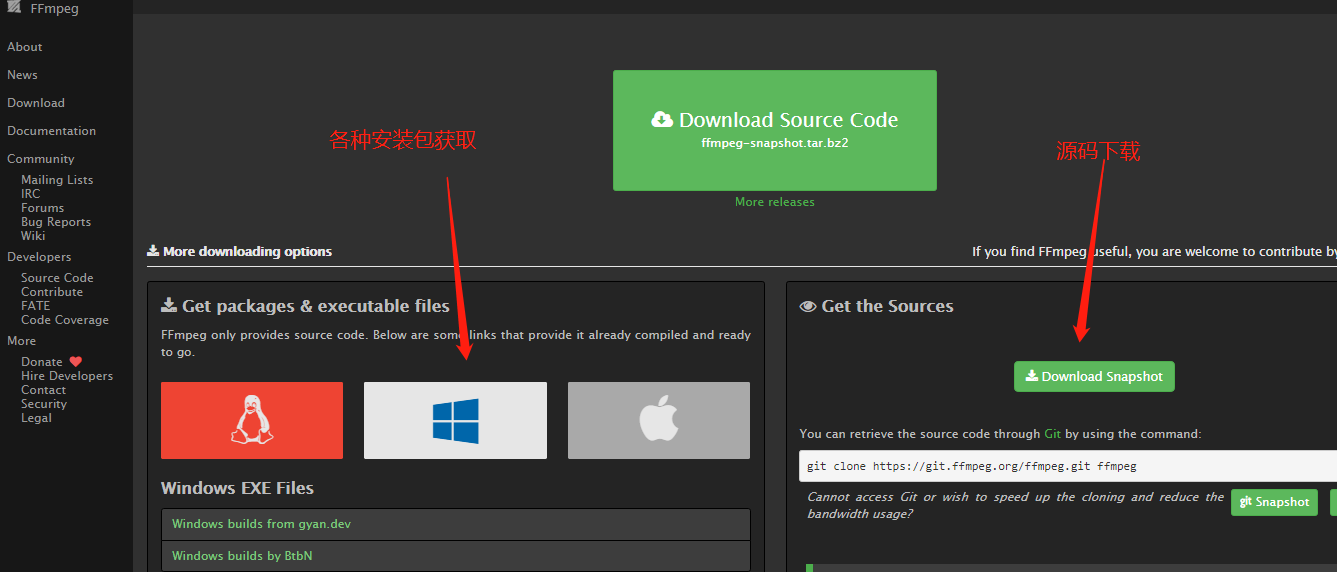Click the small git Snapshot button

[x=1274, y=502]
